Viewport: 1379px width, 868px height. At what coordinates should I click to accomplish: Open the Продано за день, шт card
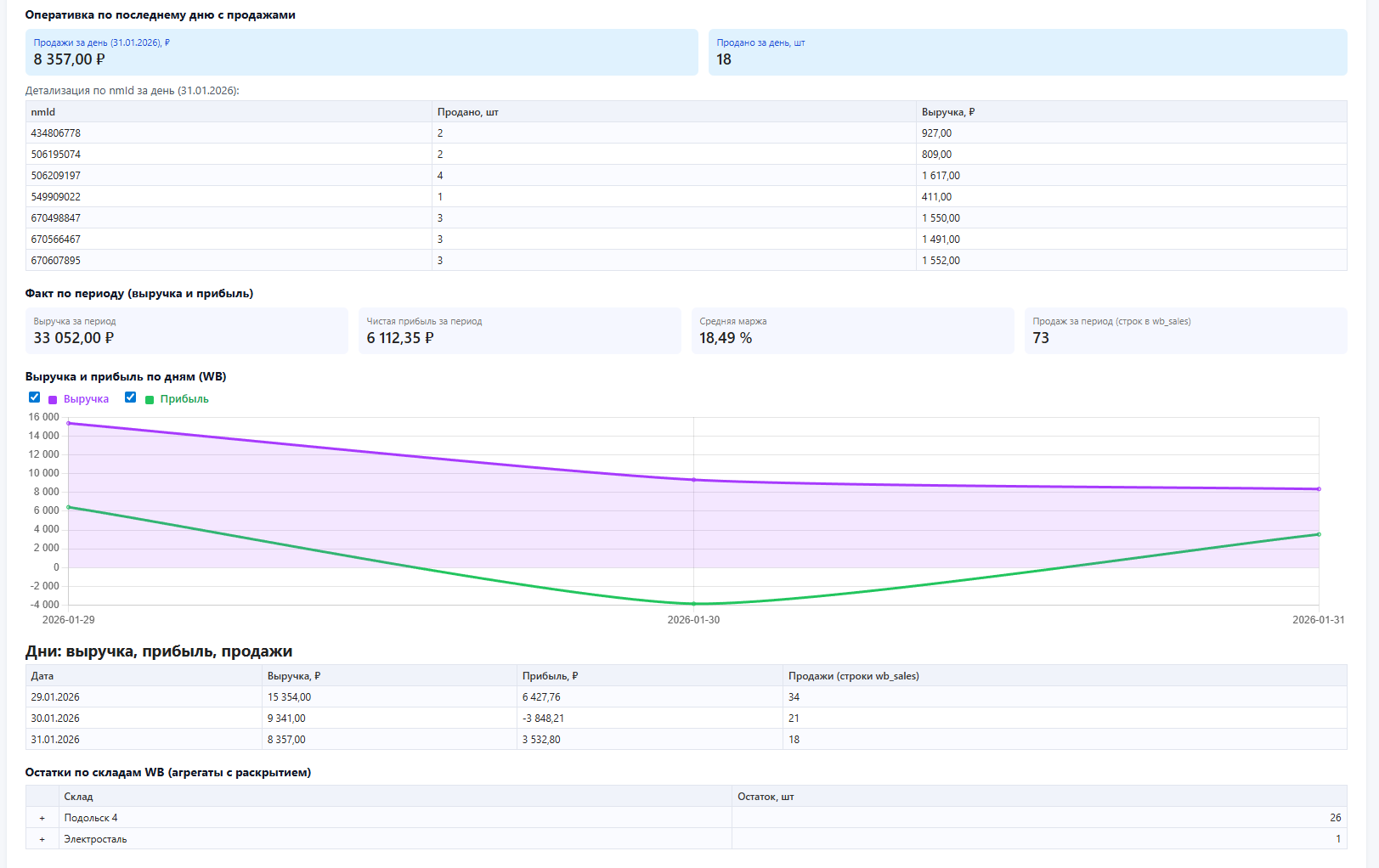pos(1028,53)
